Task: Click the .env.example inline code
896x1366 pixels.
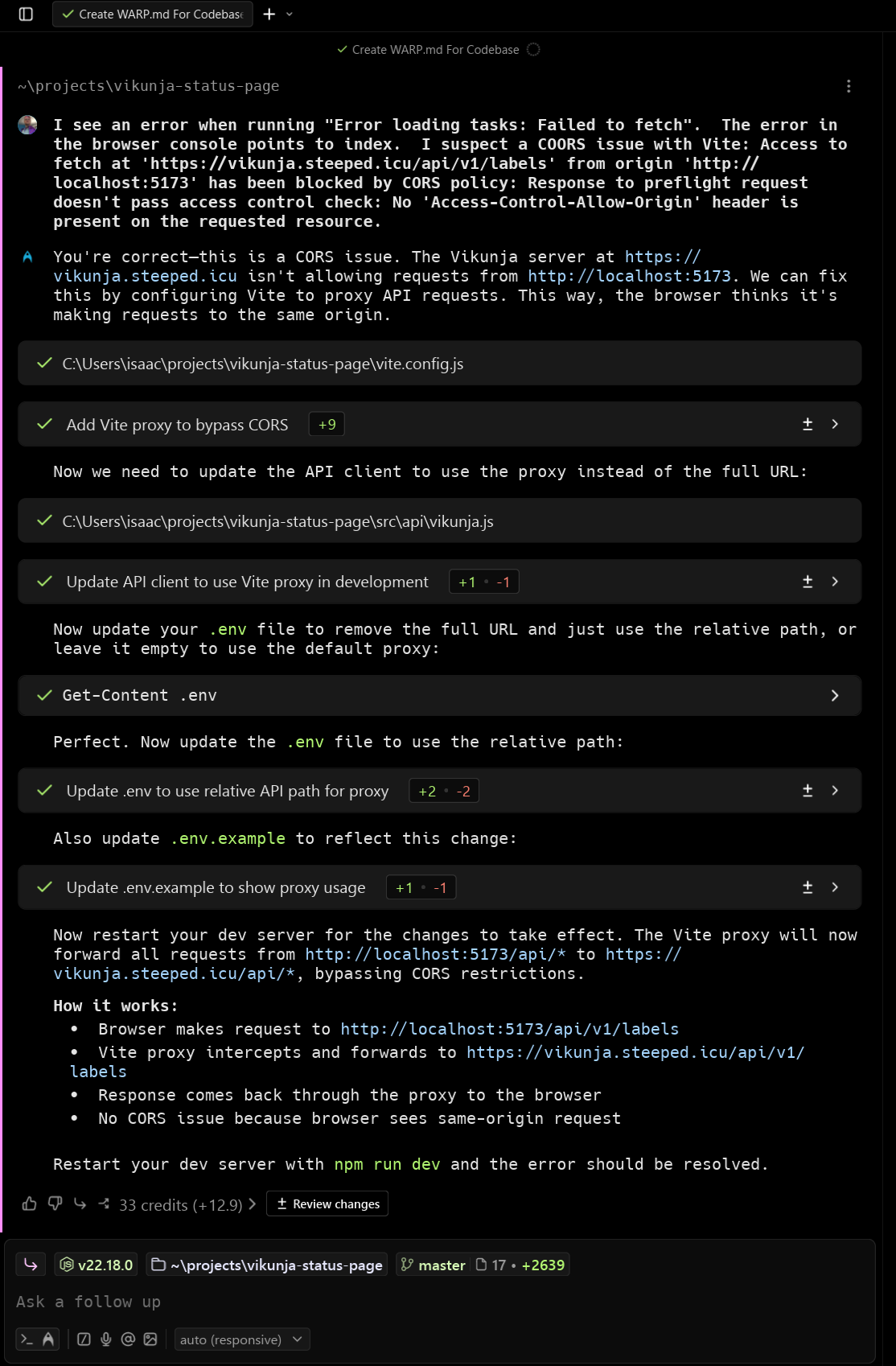Action: tap(228, 838)
